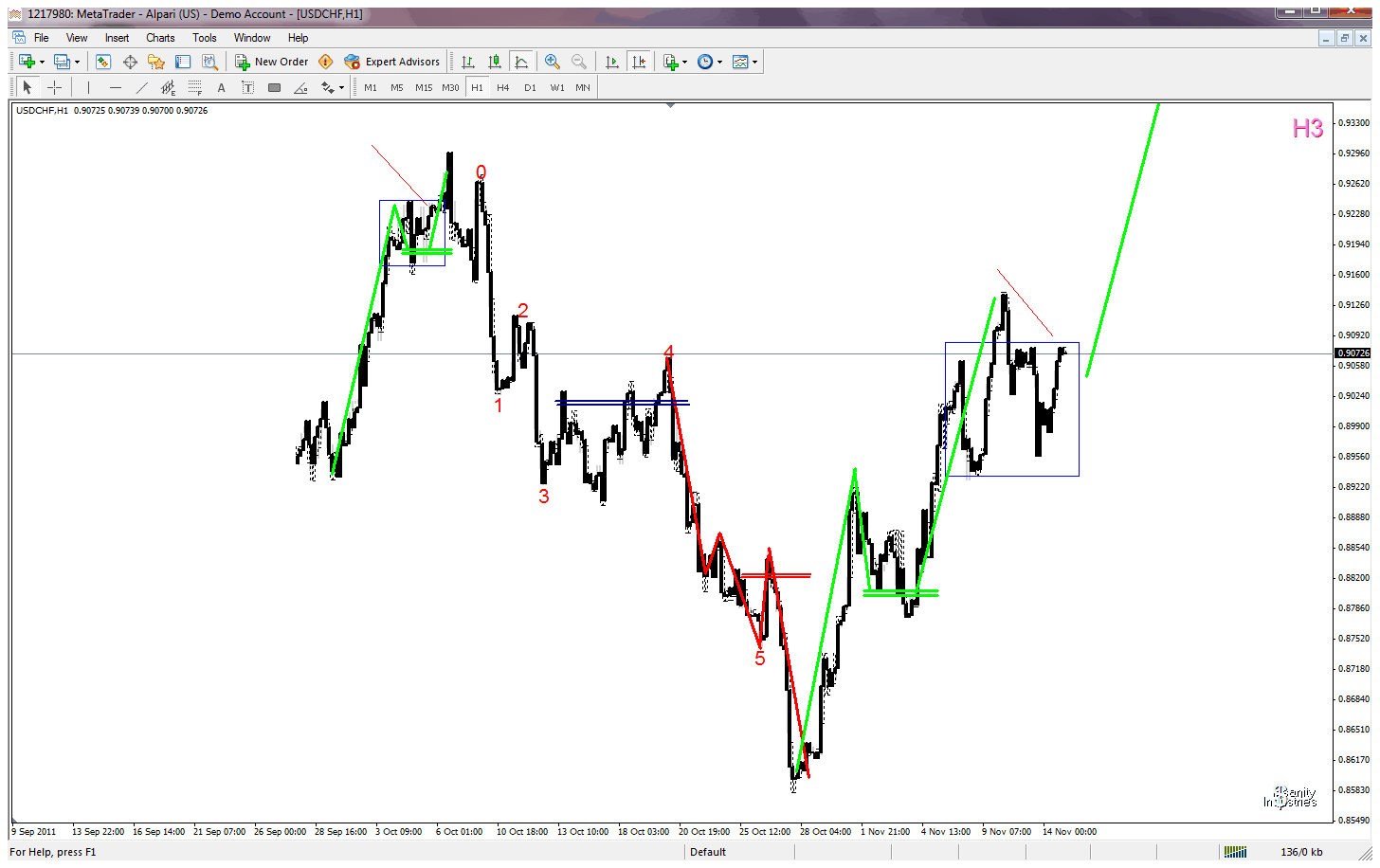Open the Arrows objects dropdown arrow
This screenshot has width=1380, height=868.
[341, 88]
